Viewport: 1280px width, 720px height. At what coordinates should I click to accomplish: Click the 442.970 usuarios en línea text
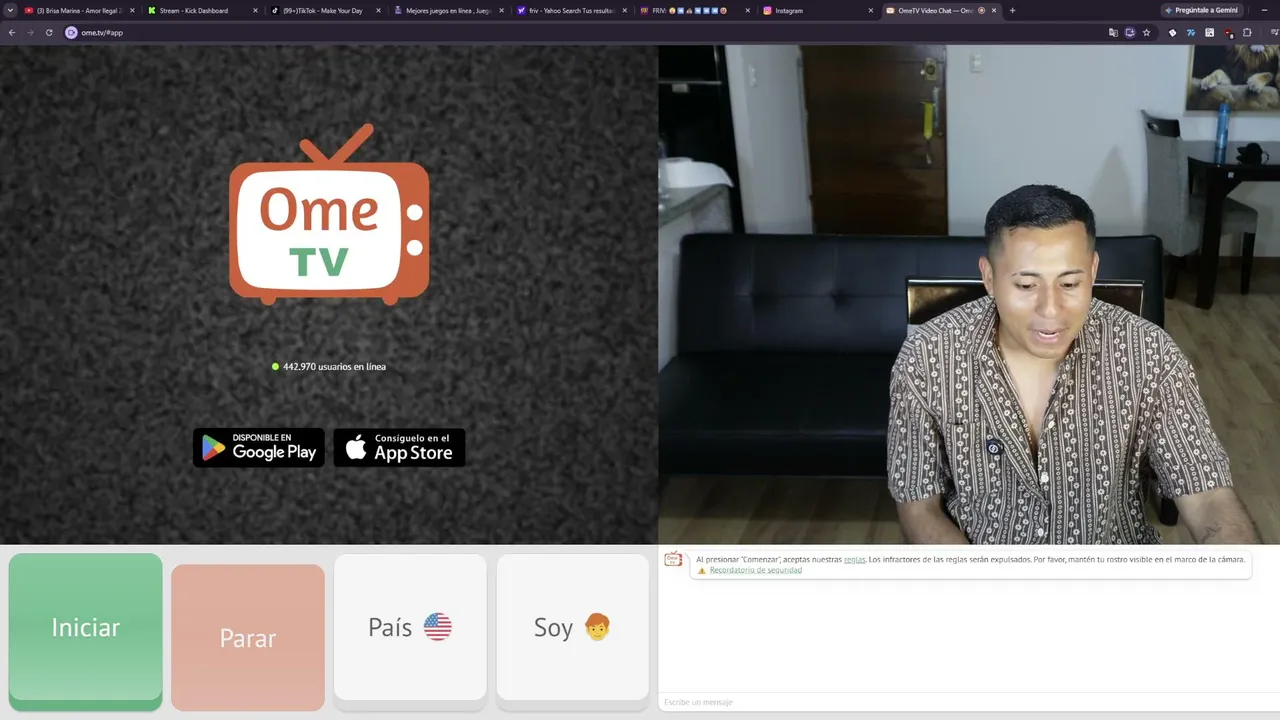point(334,367)
